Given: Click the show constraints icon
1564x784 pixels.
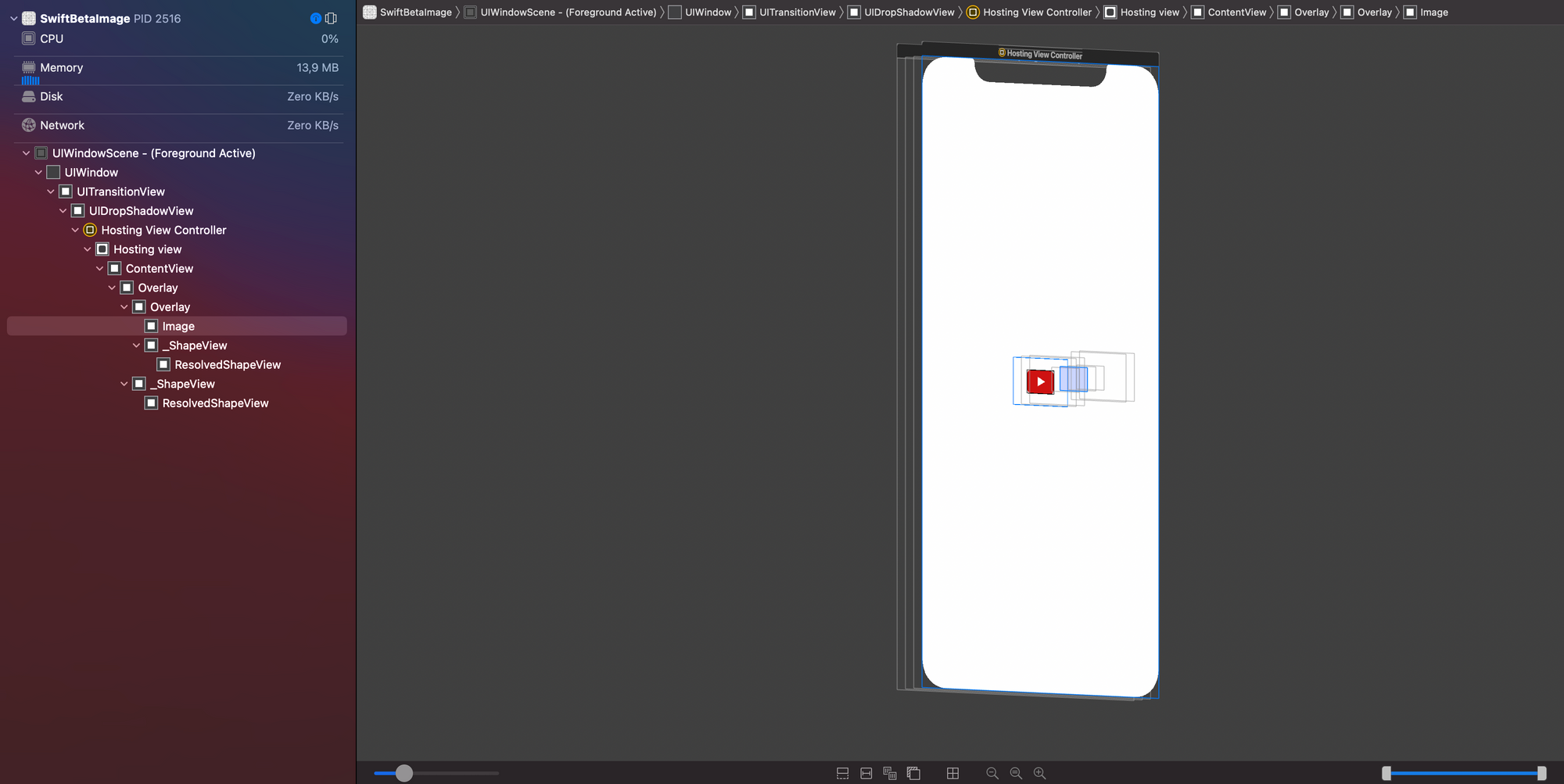Looking at the screenshot, I should [x=866, y=773].
